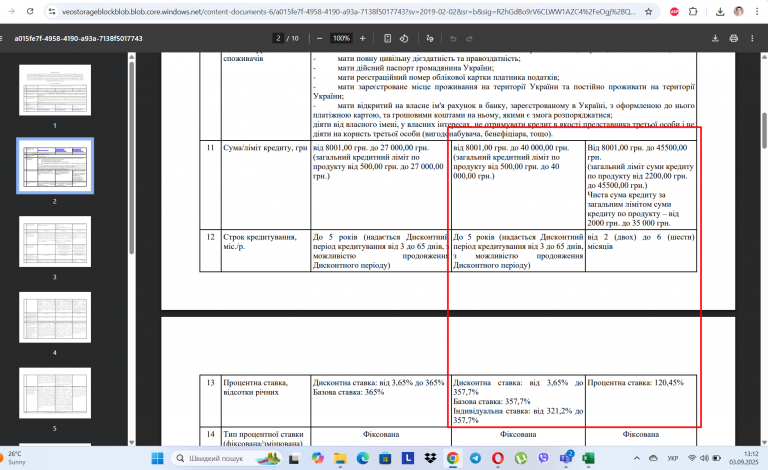Click the document vertical scrollbar thumb
Viewport: 768px width, 470px height.
764,130
